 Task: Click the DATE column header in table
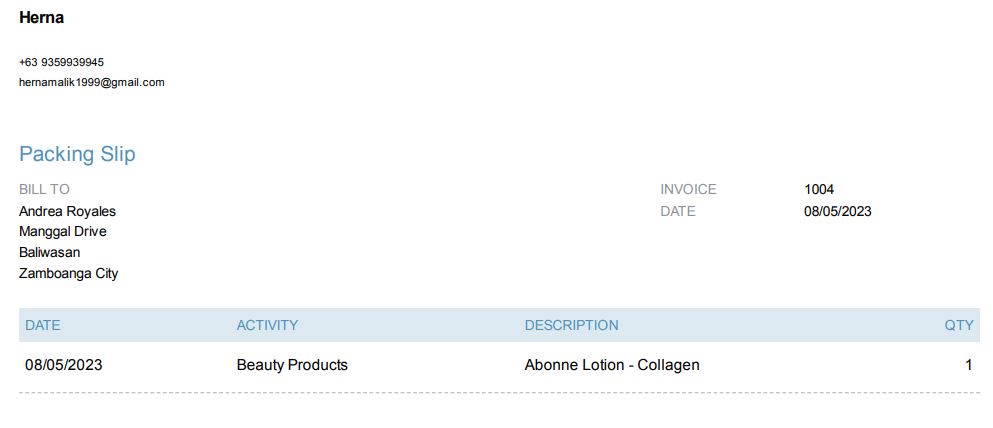click(43, 325)
